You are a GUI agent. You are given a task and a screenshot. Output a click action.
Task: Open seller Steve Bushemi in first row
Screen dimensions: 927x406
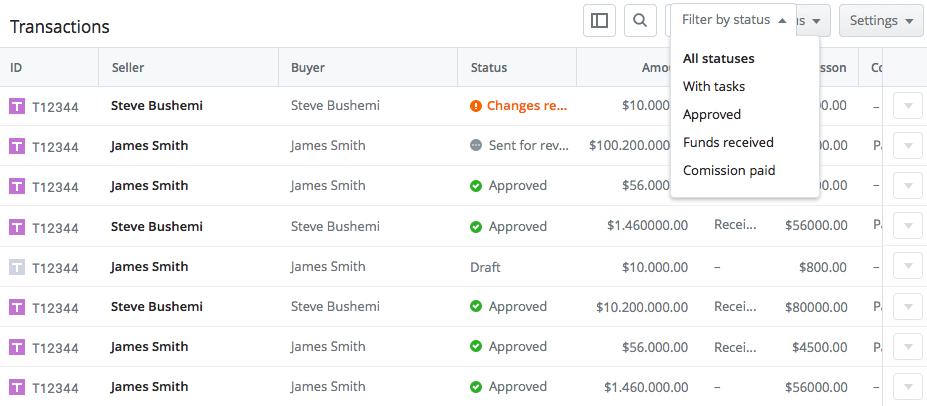point(156,105)
